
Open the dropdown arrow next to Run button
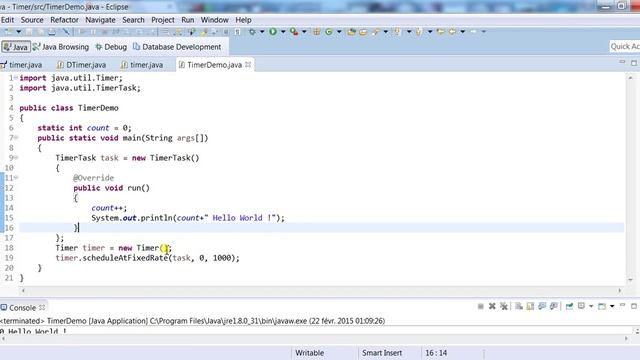282,31
